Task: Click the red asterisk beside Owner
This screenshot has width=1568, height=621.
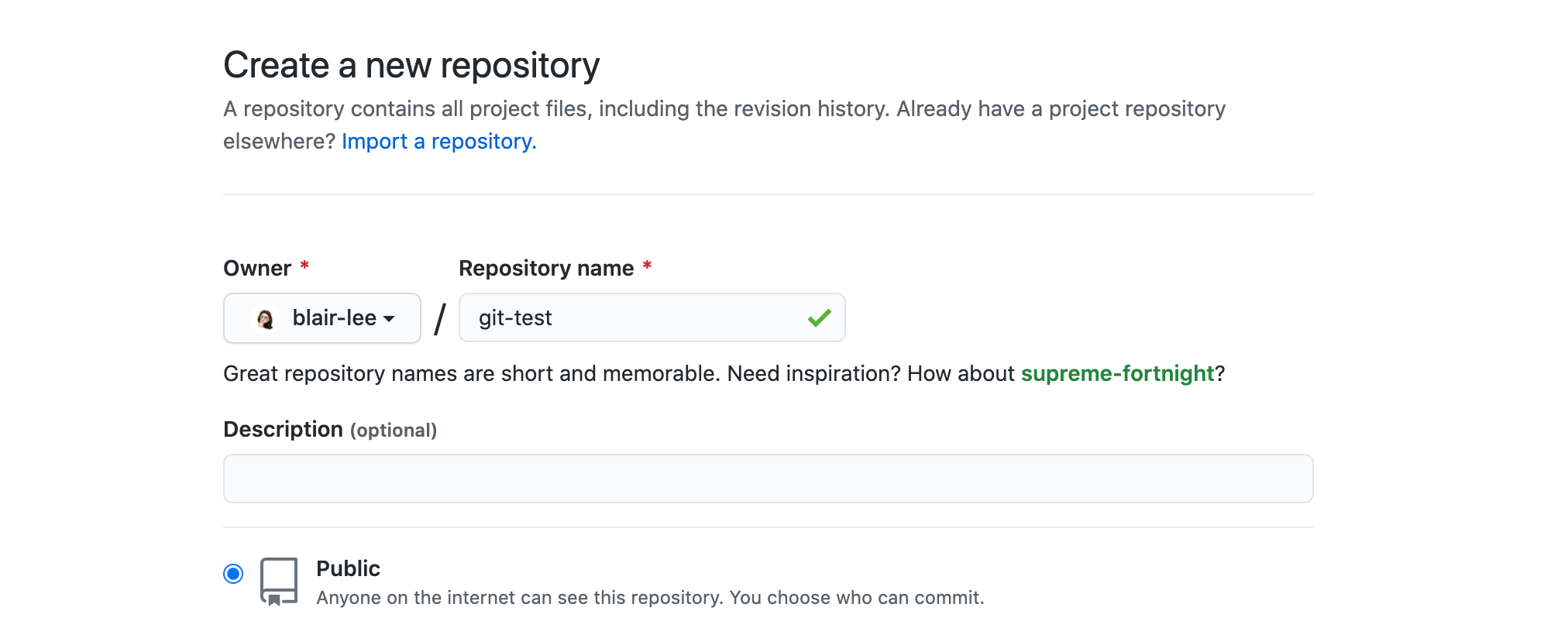Action: (304, 266)
